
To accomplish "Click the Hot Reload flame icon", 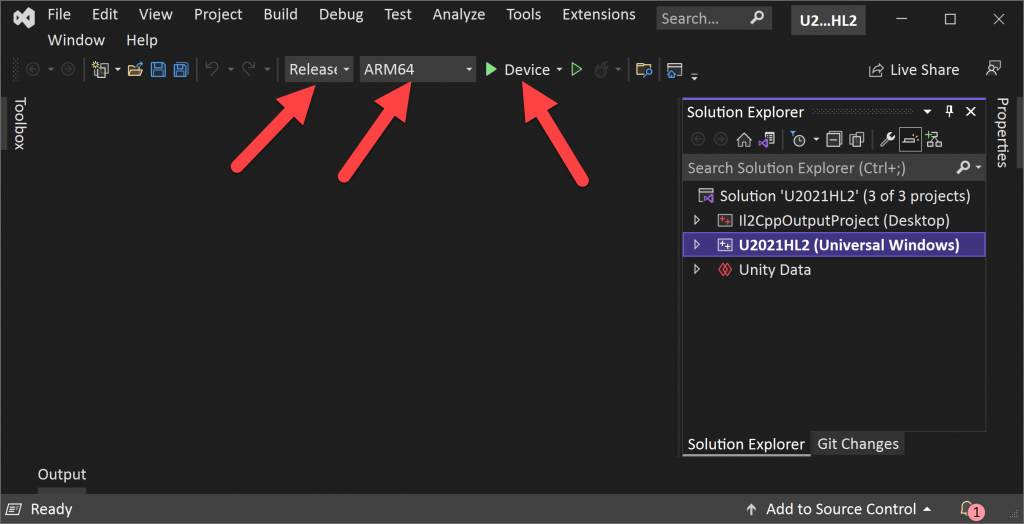I will 601,69.
